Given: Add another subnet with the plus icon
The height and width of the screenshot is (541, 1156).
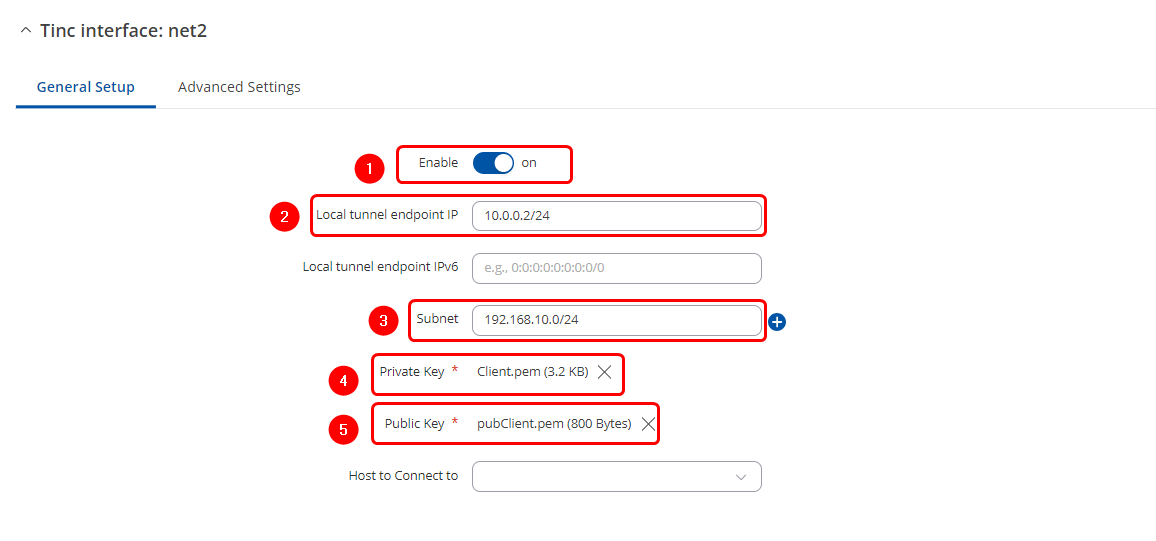Looking at the screenshot, I should [x=778, y=322].
